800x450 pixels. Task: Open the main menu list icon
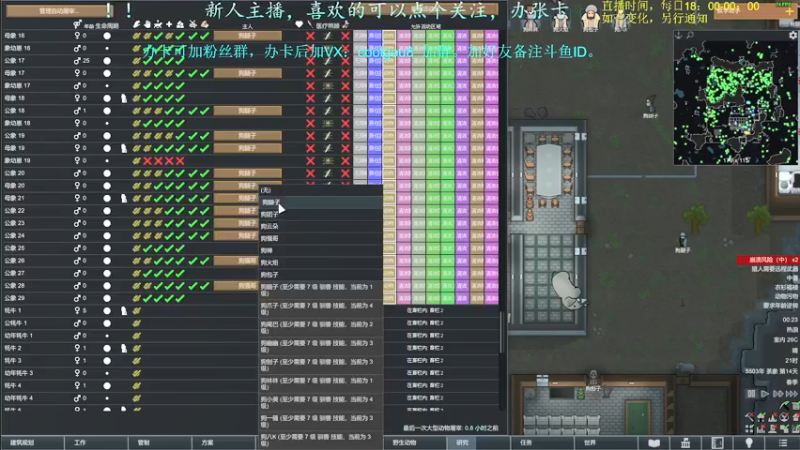point(783,443)
